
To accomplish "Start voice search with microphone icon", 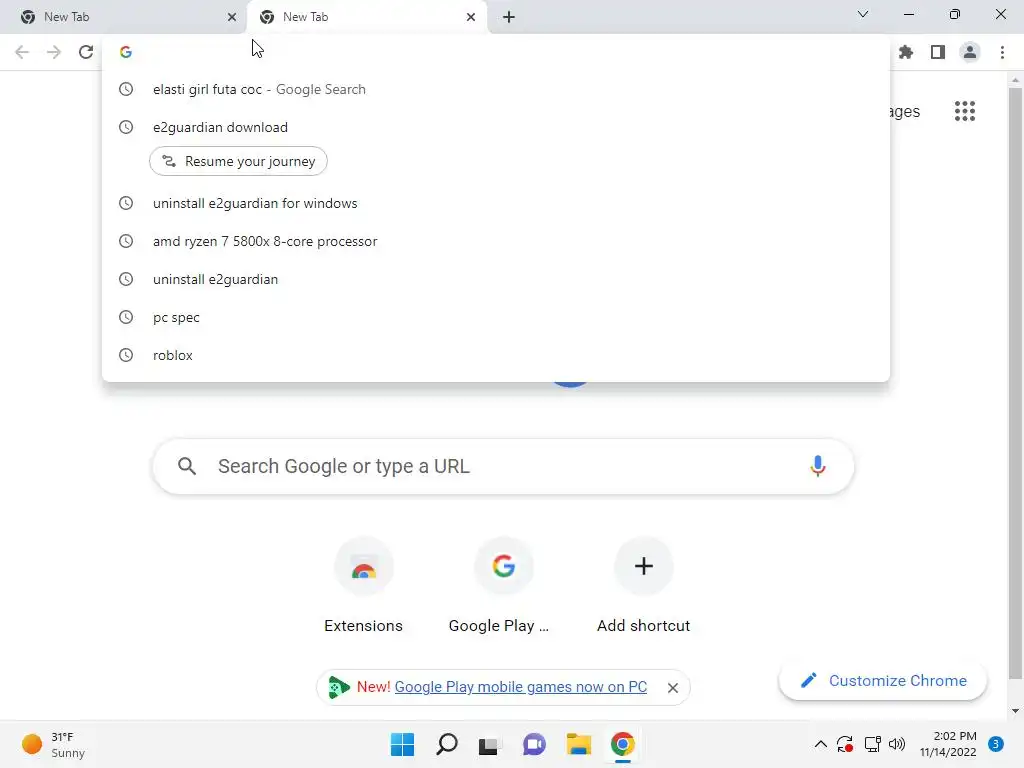I will (x=818, y=466).
